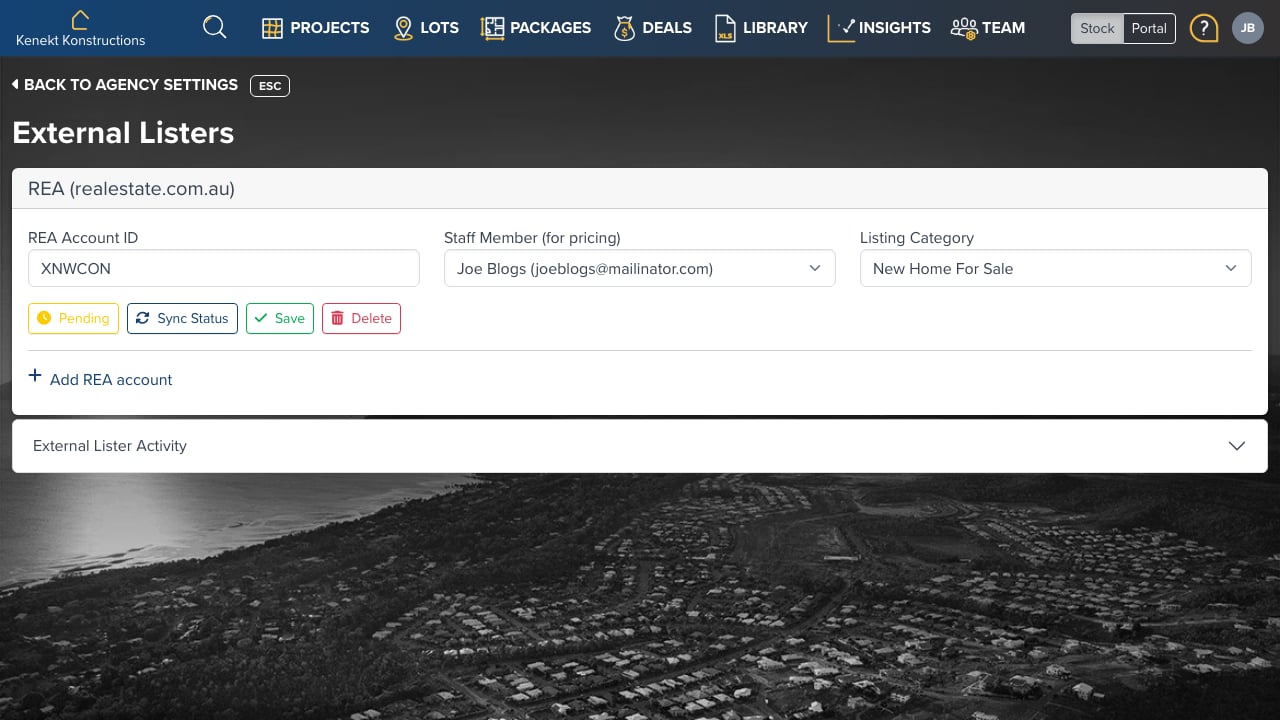The height and width of the screenshot is (720, 1280).
Task: Open the Listing Category dropdown
Action: click(x=1056, y=268)
